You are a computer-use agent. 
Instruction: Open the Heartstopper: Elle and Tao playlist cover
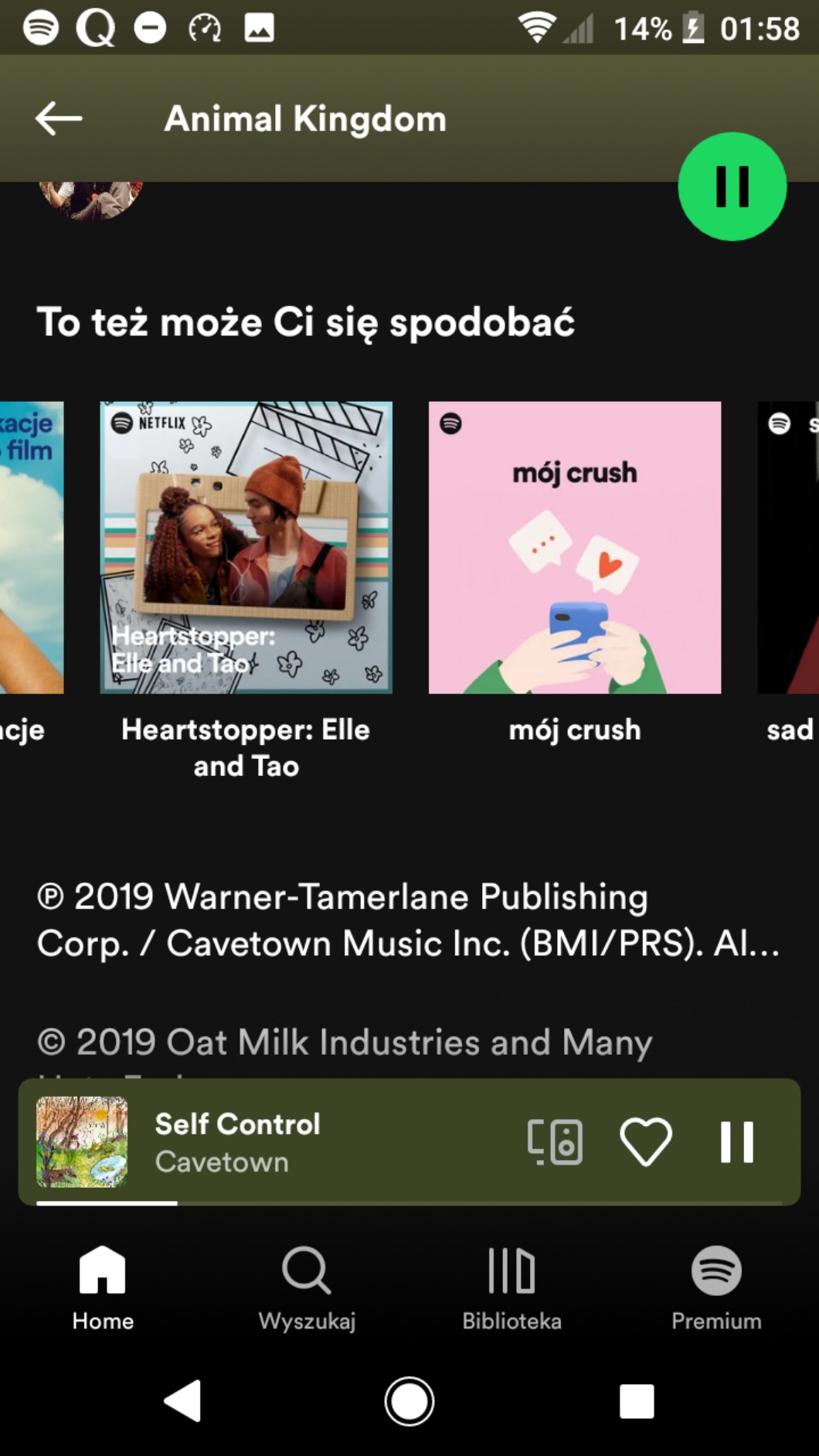tap(246, 547)
